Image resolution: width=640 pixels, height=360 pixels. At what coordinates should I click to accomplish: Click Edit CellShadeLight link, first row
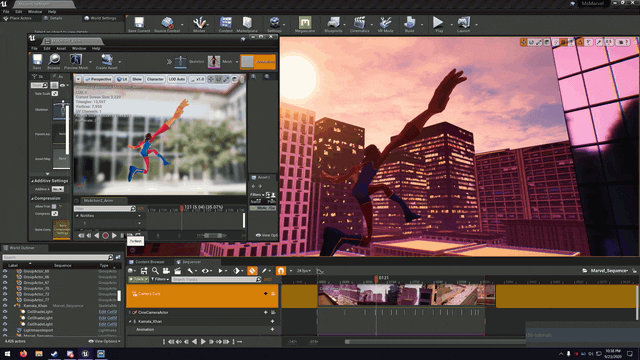(108, 312)
